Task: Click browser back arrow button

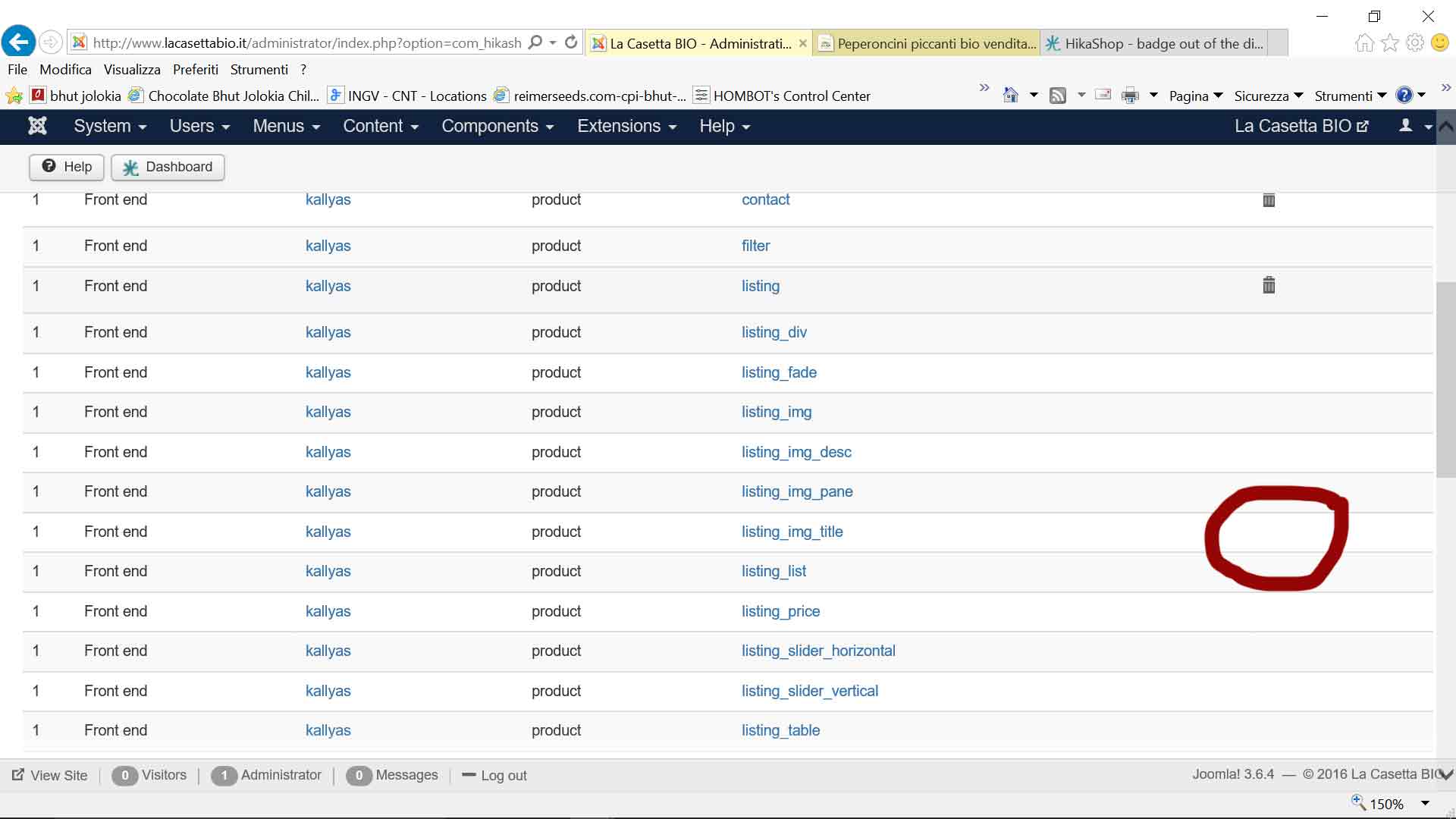Action: coord(18,42)
